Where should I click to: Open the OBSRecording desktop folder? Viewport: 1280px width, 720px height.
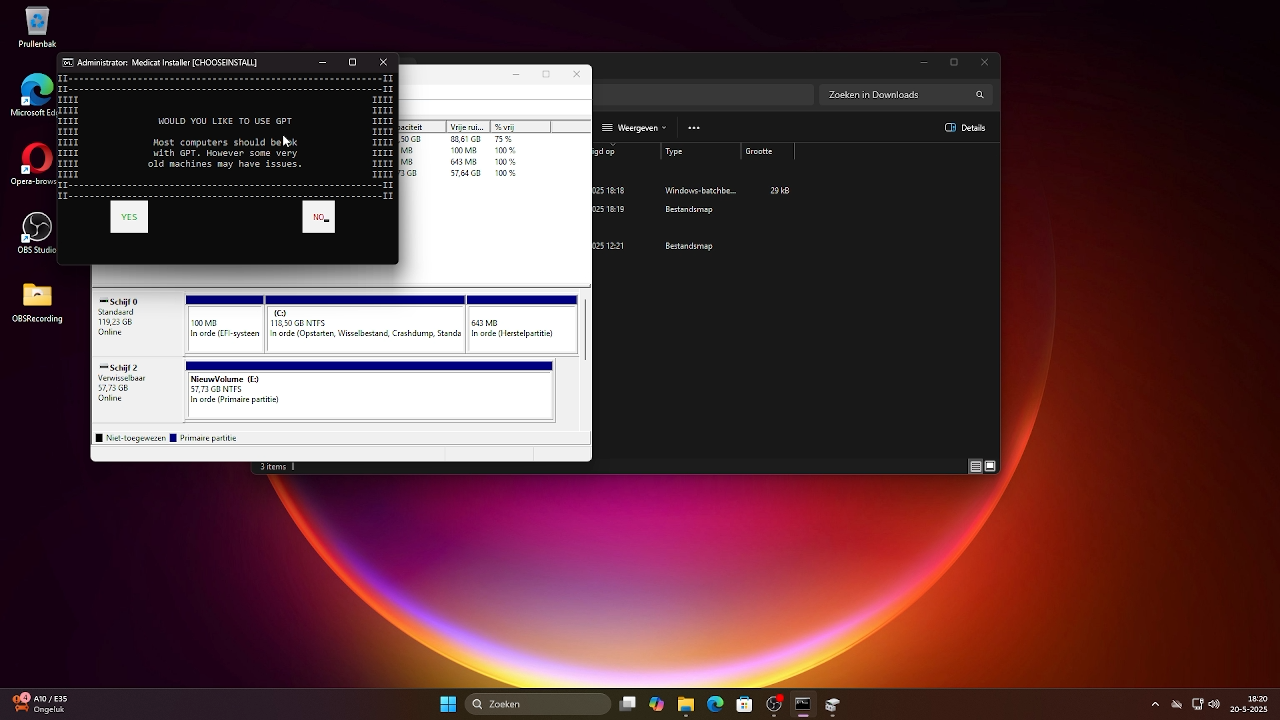pos(37,302)
